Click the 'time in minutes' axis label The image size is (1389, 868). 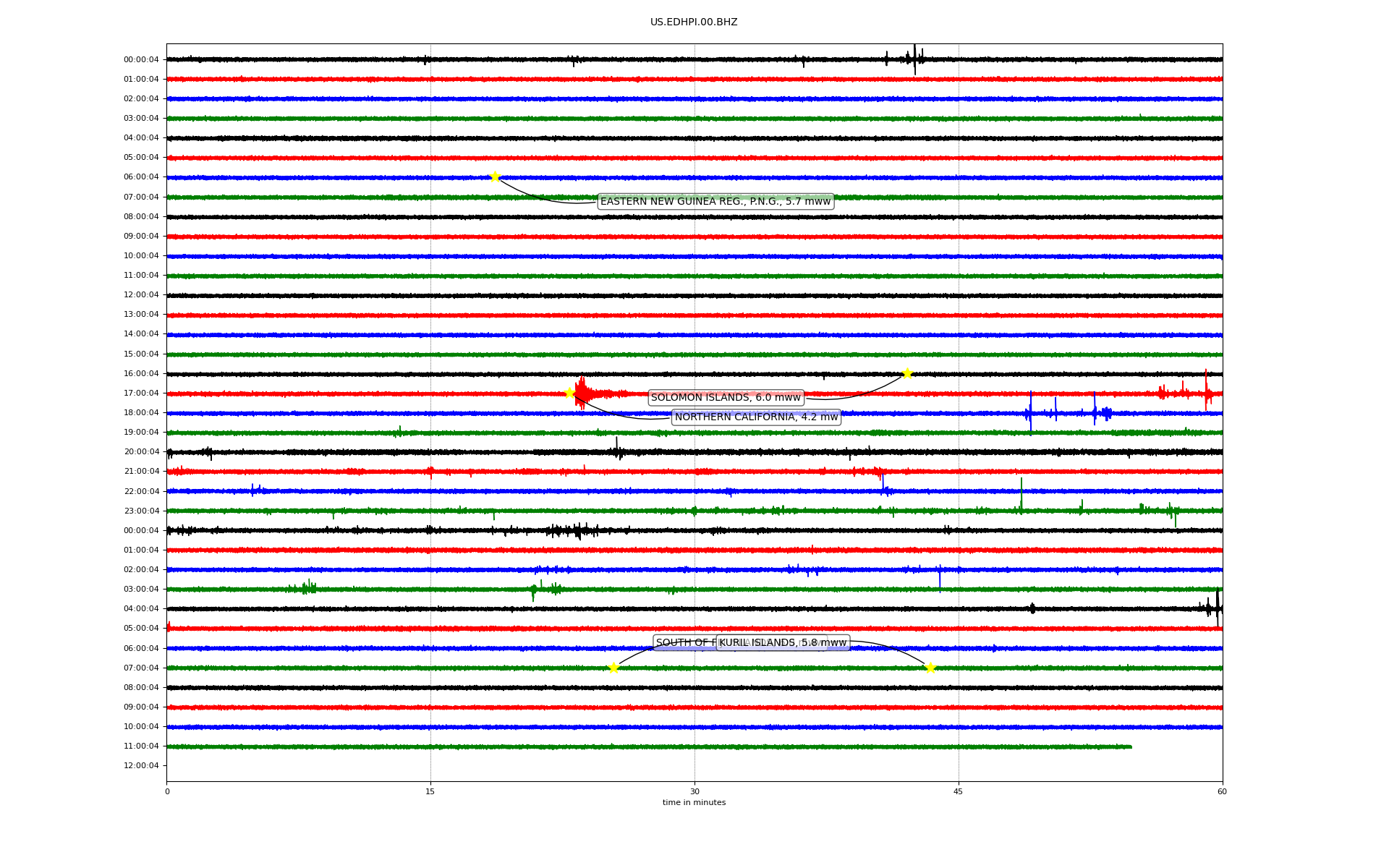694,802
